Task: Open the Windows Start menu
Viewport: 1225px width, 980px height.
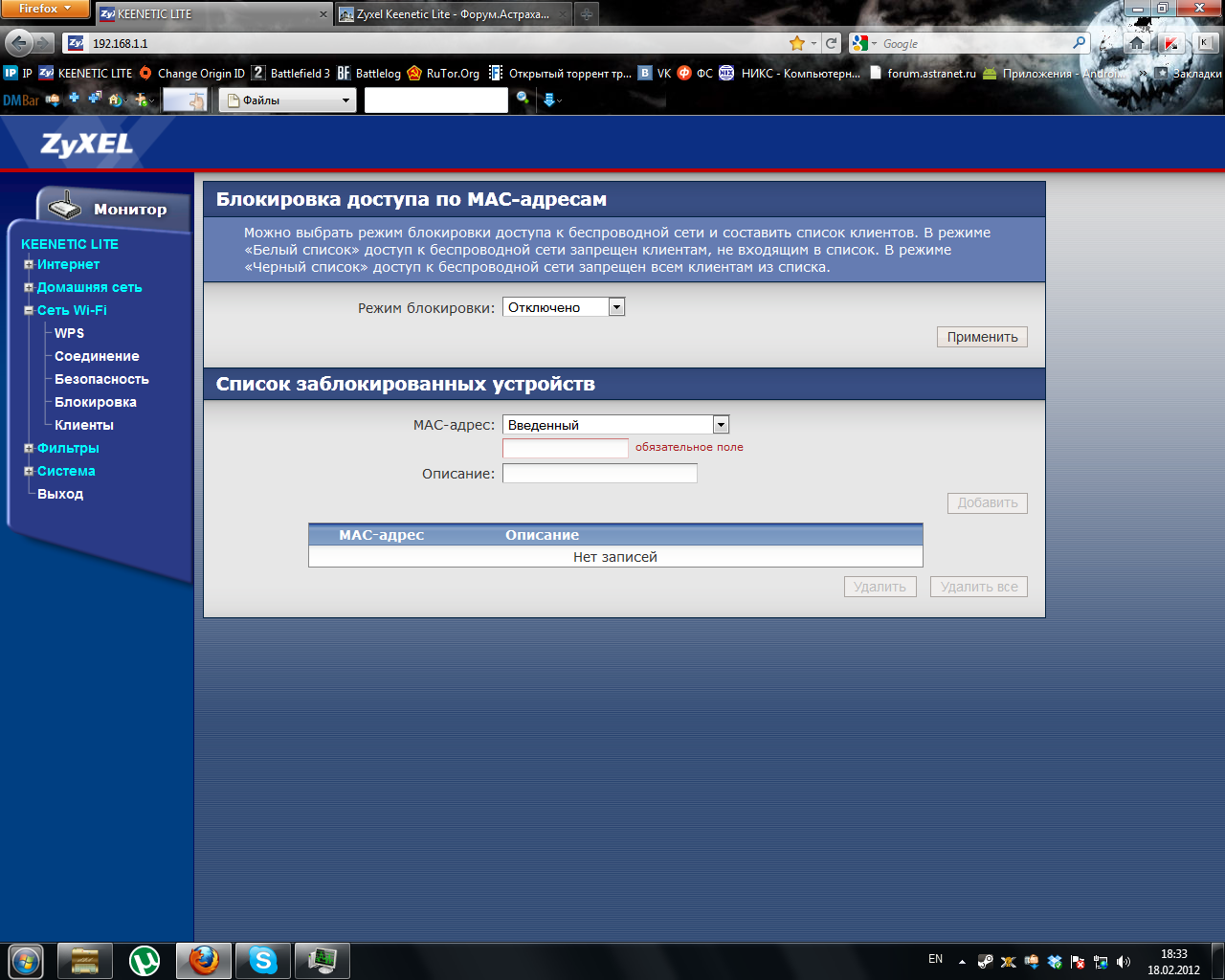Action: [26, 961]
